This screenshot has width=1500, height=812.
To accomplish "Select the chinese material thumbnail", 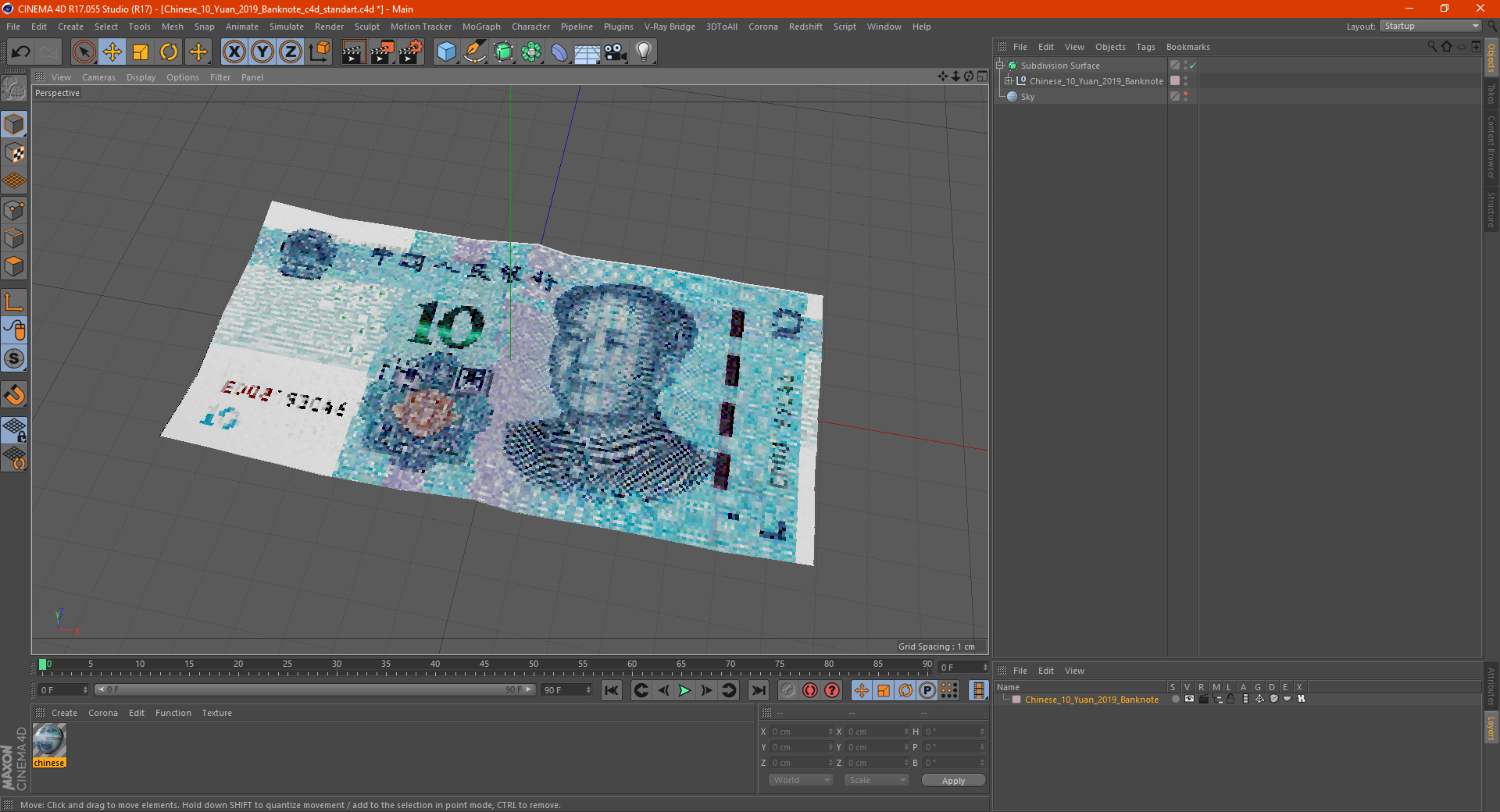I will pyautogui.click(x=49, y=740).
